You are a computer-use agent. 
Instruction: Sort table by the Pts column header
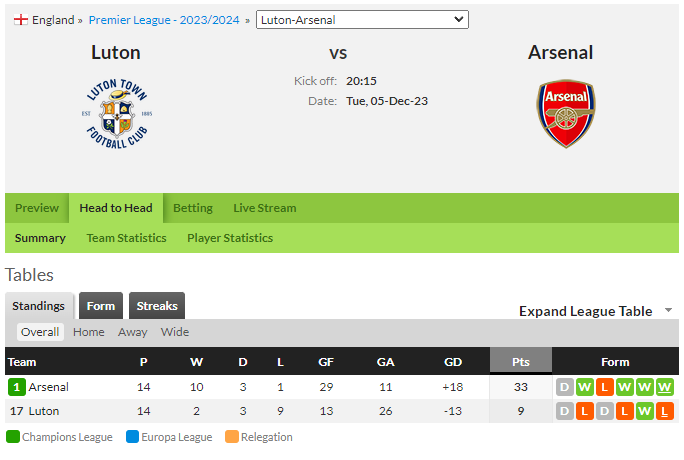521,361
